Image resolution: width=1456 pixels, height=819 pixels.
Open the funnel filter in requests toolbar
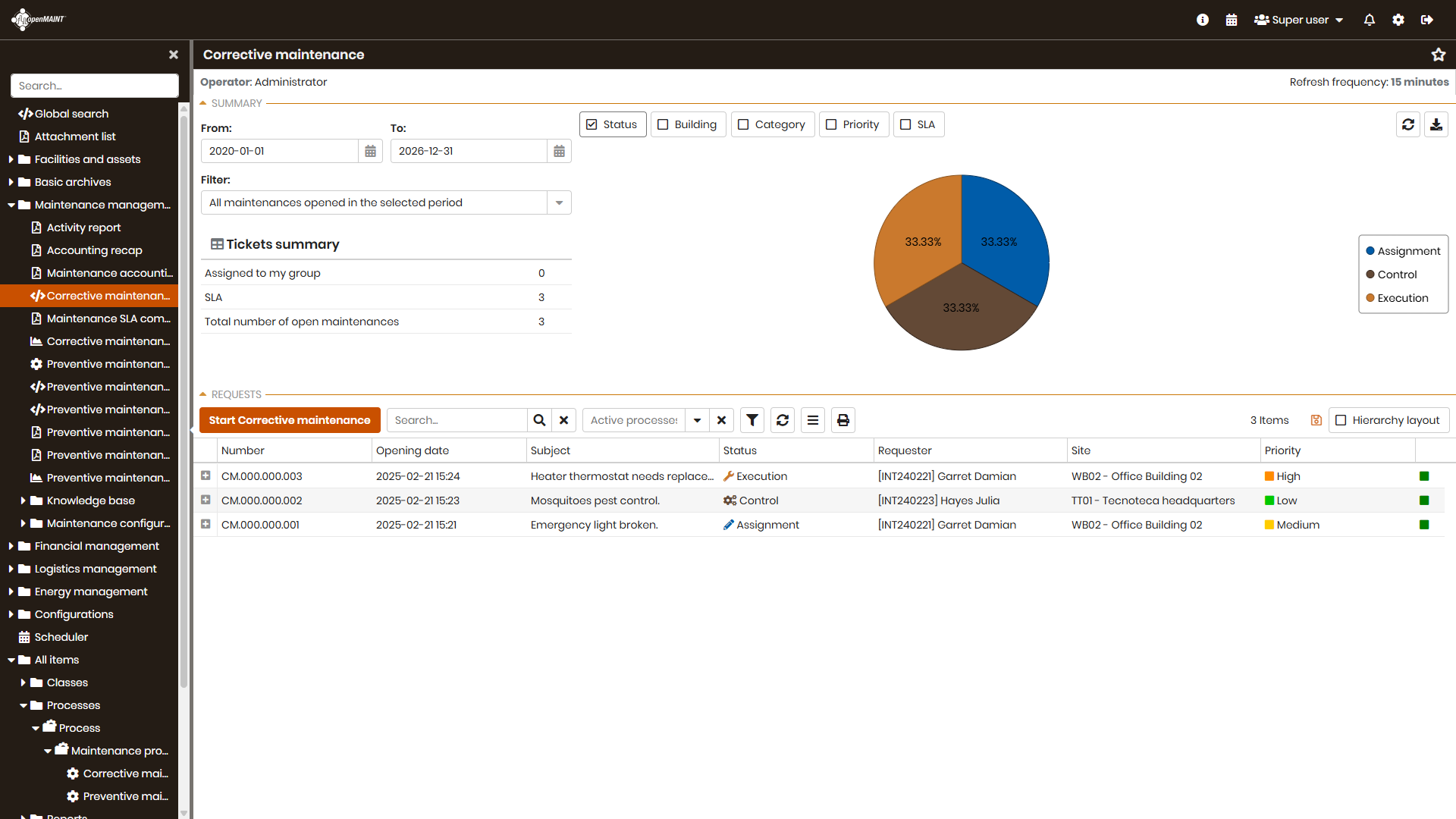tap(752, 420)
